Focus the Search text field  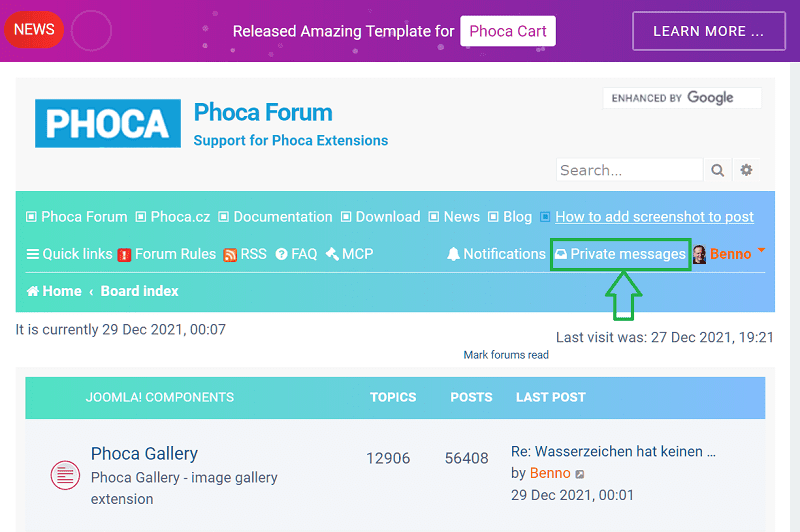(629, 171)
